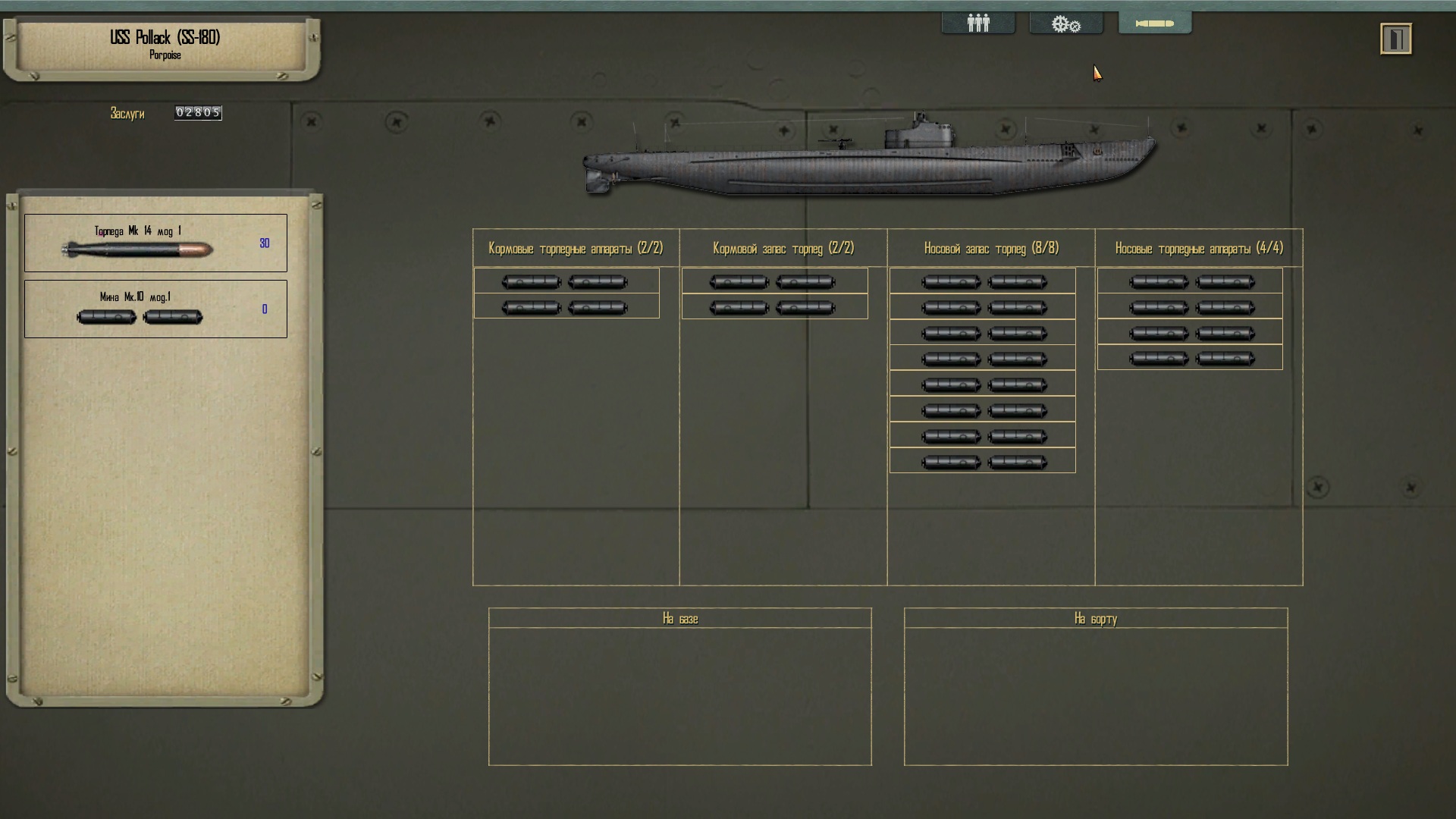The image size is (1456, 819).
Task: Open the crew management tab
Action: pos(978,24)
